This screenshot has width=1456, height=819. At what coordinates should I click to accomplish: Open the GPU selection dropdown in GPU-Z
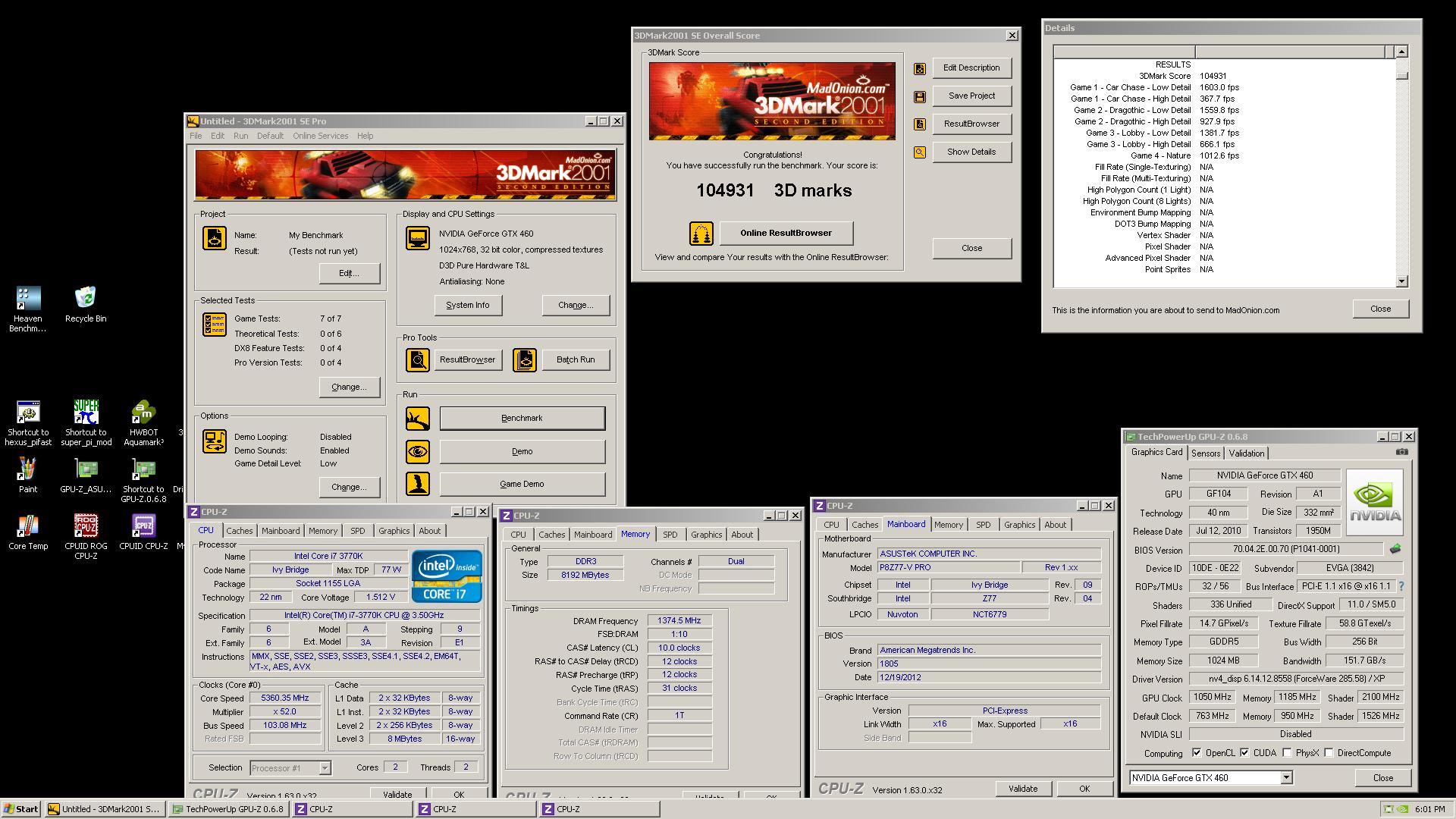1286,778
